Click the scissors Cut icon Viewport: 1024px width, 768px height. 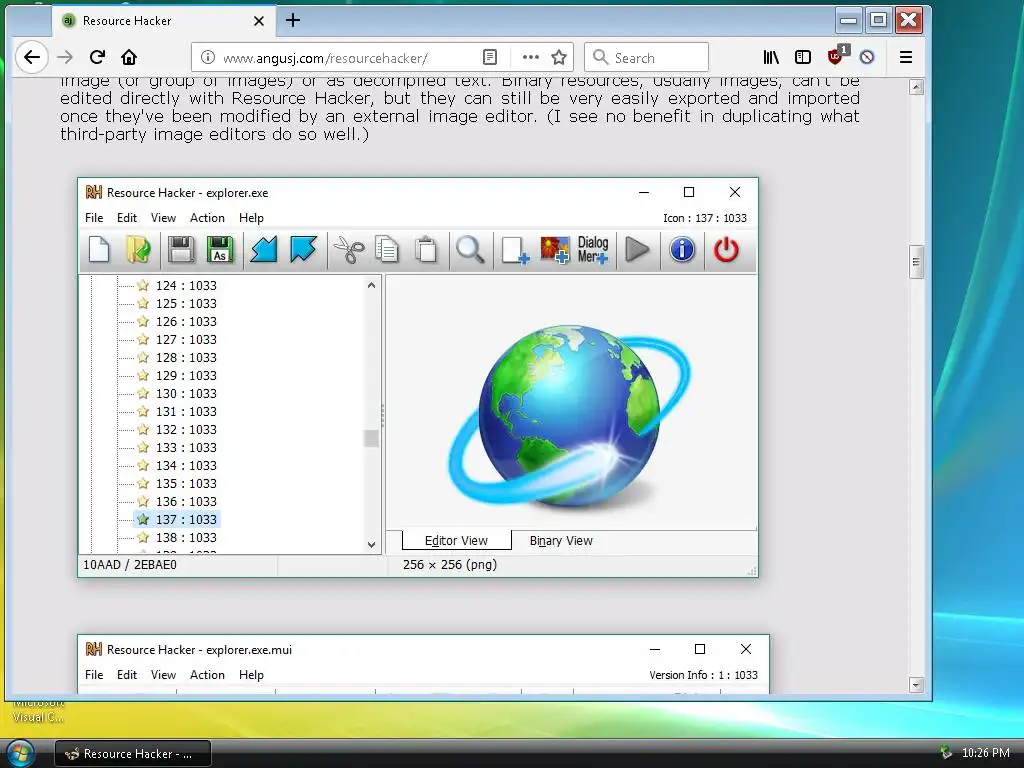point(349,250)
